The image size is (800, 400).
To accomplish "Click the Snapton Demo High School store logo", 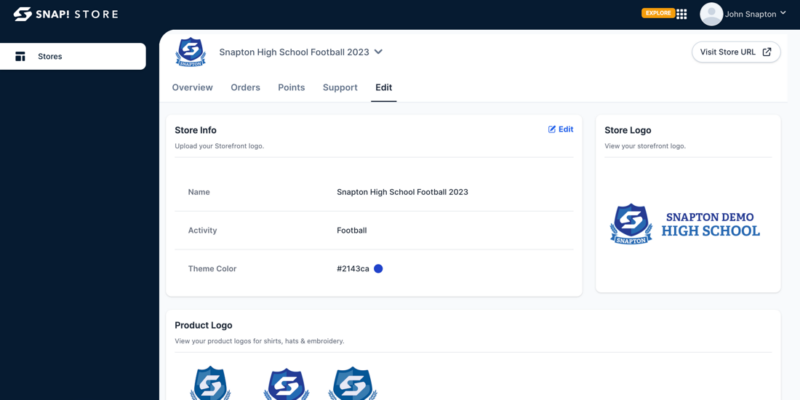I will point(685,224).
